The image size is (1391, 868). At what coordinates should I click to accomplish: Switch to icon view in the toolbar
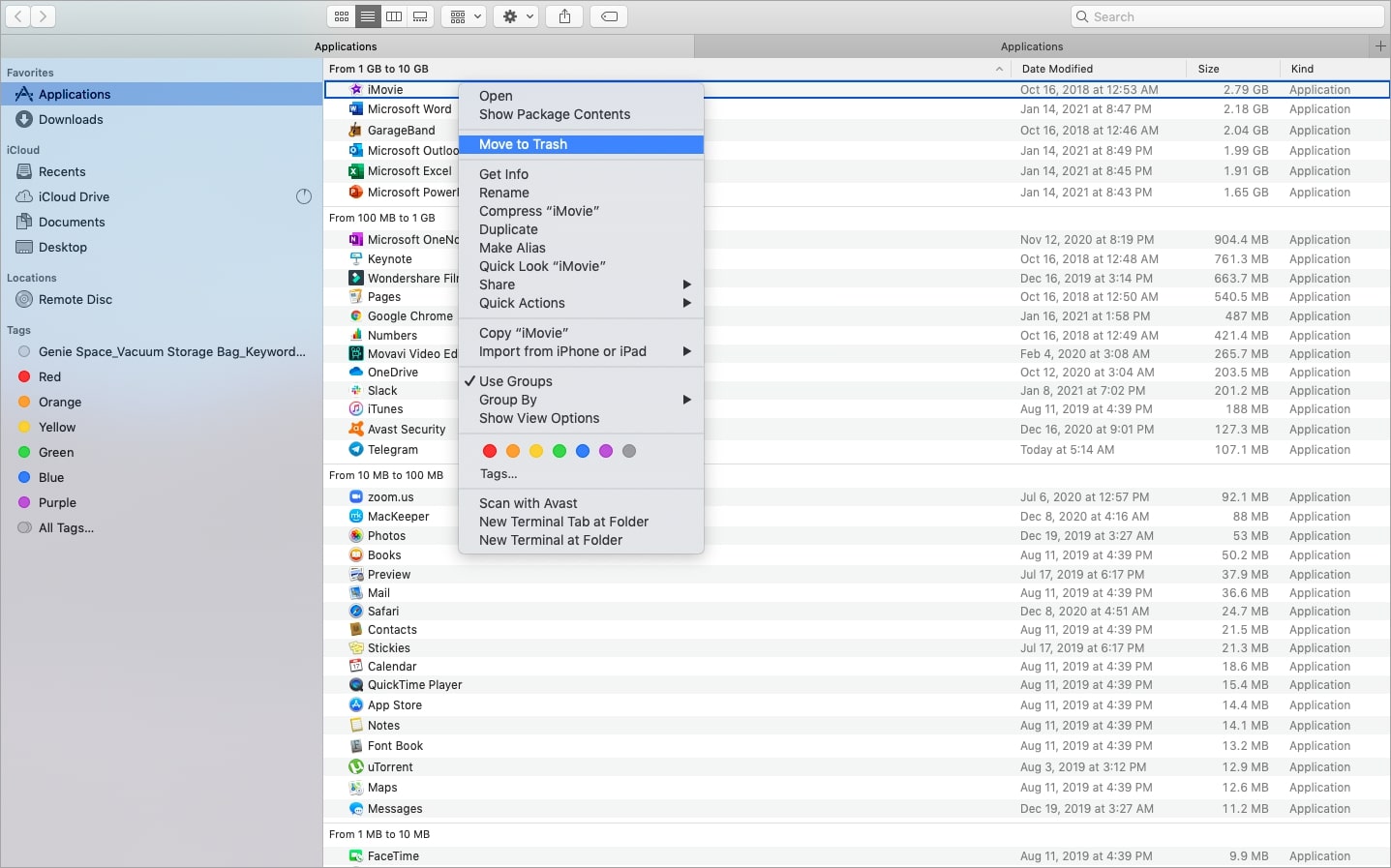[342, 16]
